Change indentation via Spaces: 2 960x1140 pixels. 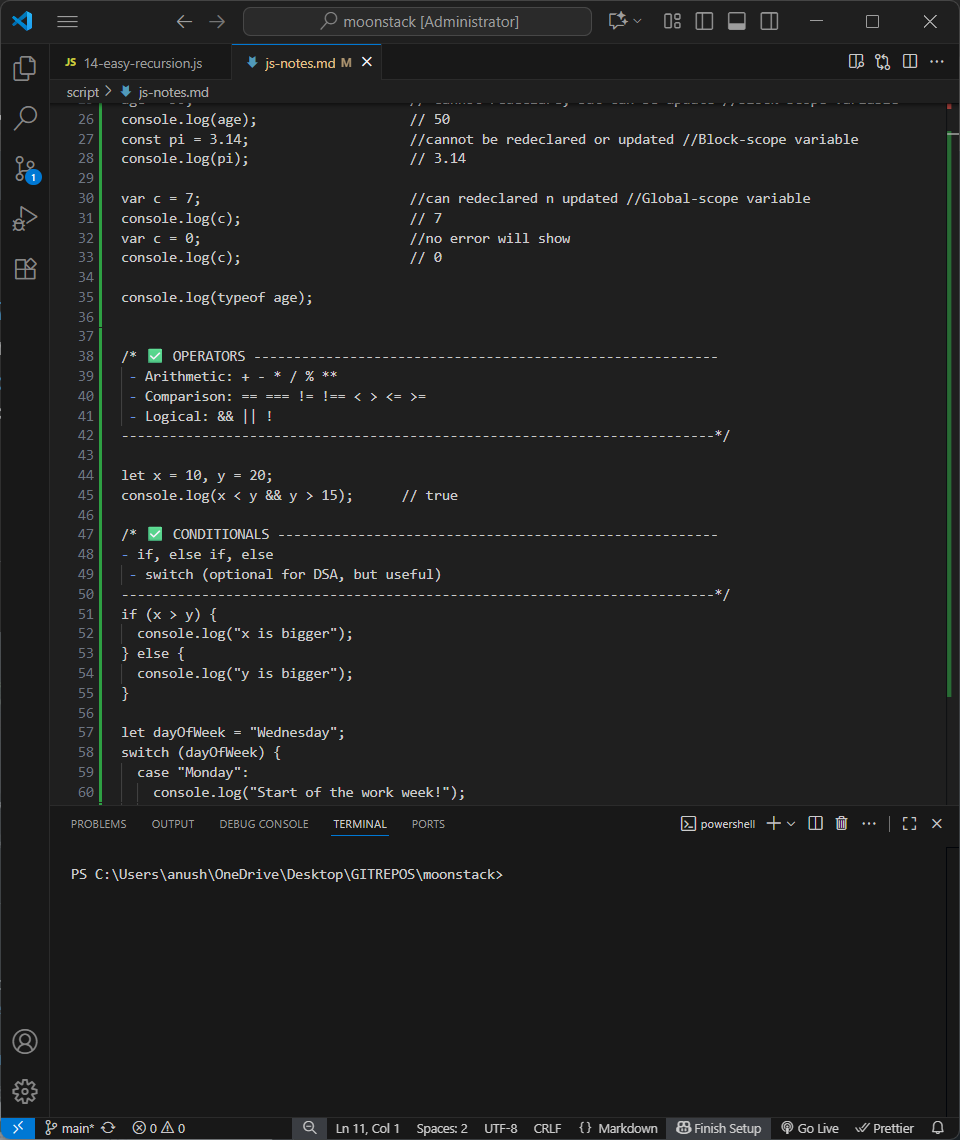point(441,1128)
